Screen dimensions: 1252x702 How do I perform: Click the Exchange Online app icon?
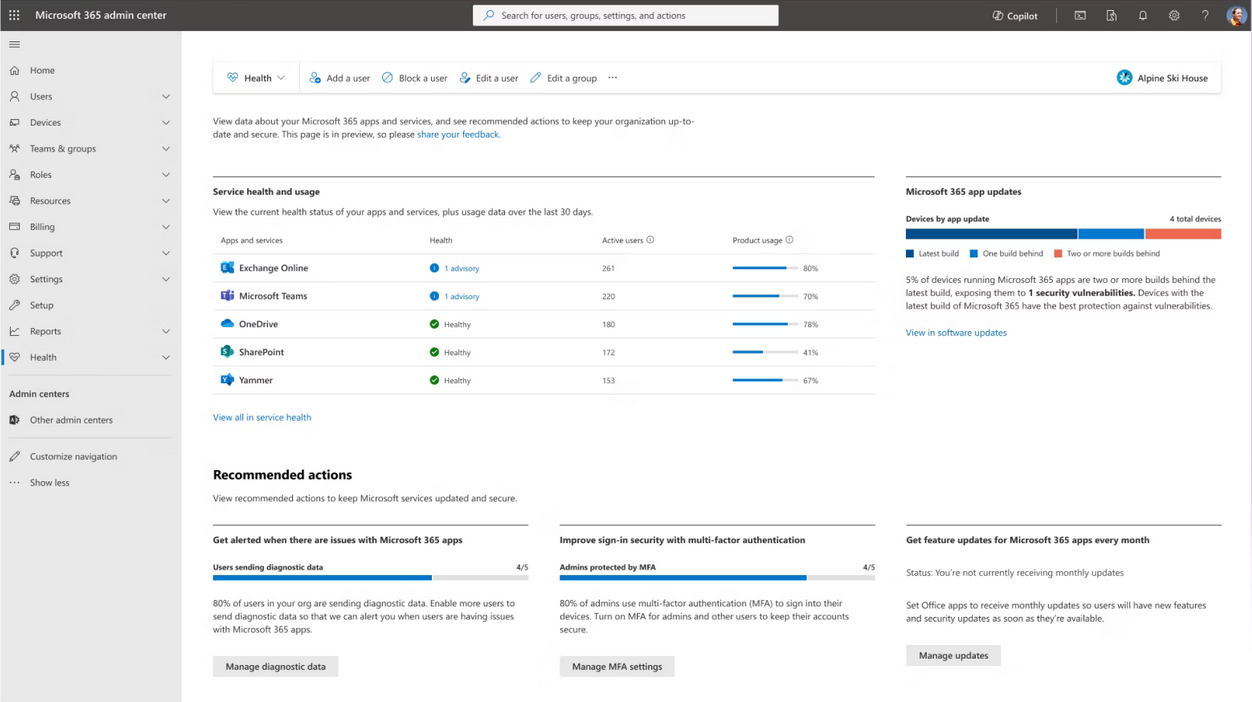(227, 268)
